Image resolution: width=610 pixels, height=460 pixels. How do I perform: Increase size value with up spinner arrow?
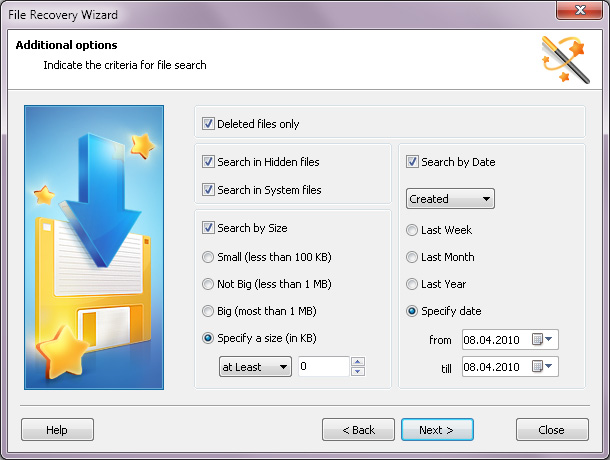(358, 362)
